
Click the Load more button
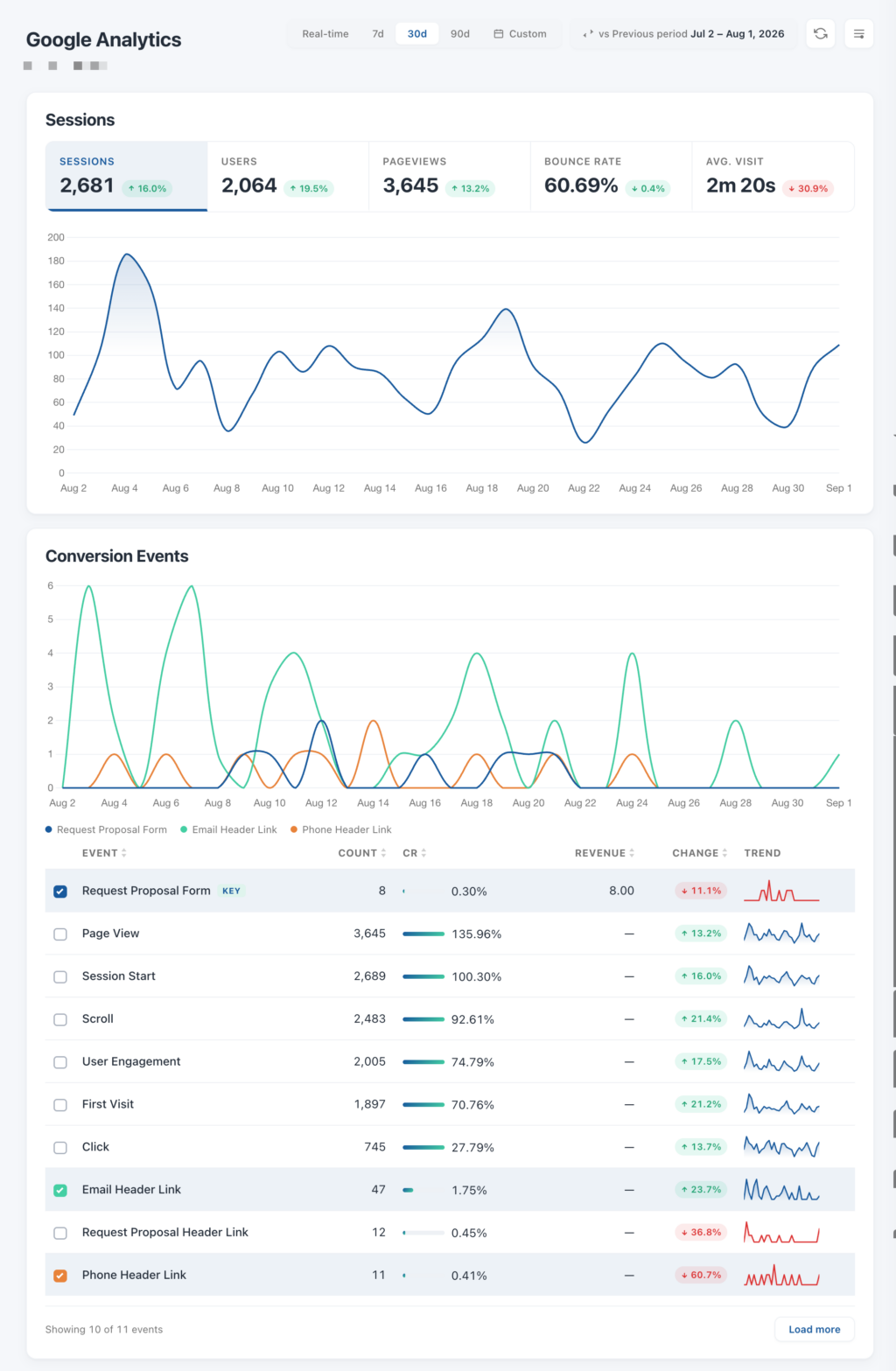[815, 1329]
